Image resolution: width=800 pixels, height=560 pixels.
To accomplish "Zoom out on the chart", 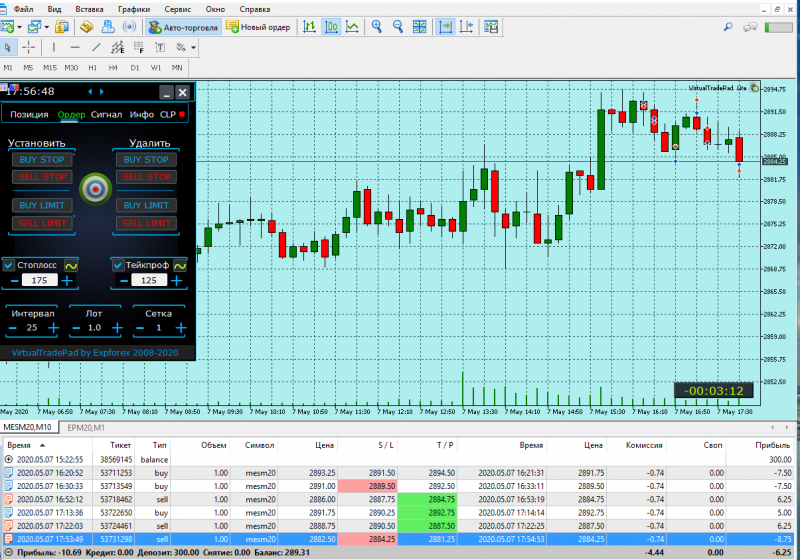I will [x=398, y=27].
